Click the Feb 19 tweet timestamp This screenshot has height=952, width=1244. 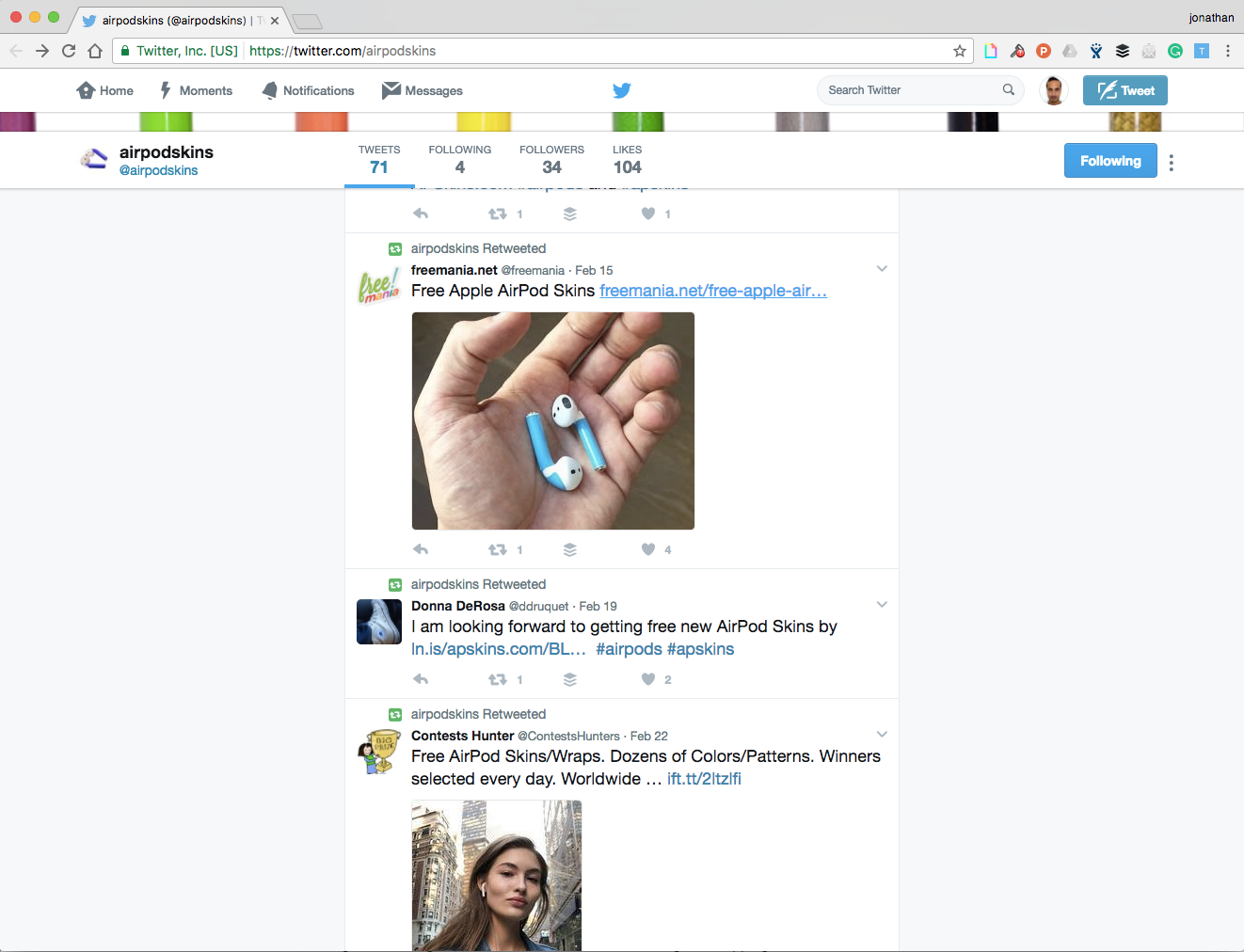point(598,606)
